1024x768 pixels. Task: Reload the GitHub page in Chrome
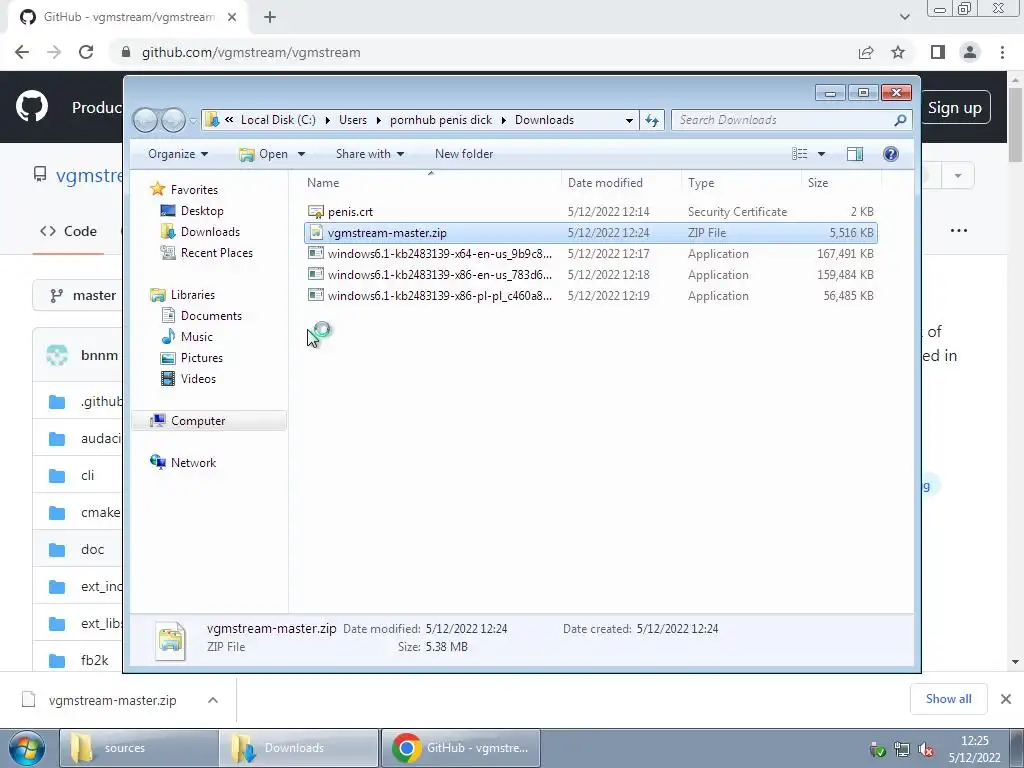pyautogui.click(x=86, y=52)
